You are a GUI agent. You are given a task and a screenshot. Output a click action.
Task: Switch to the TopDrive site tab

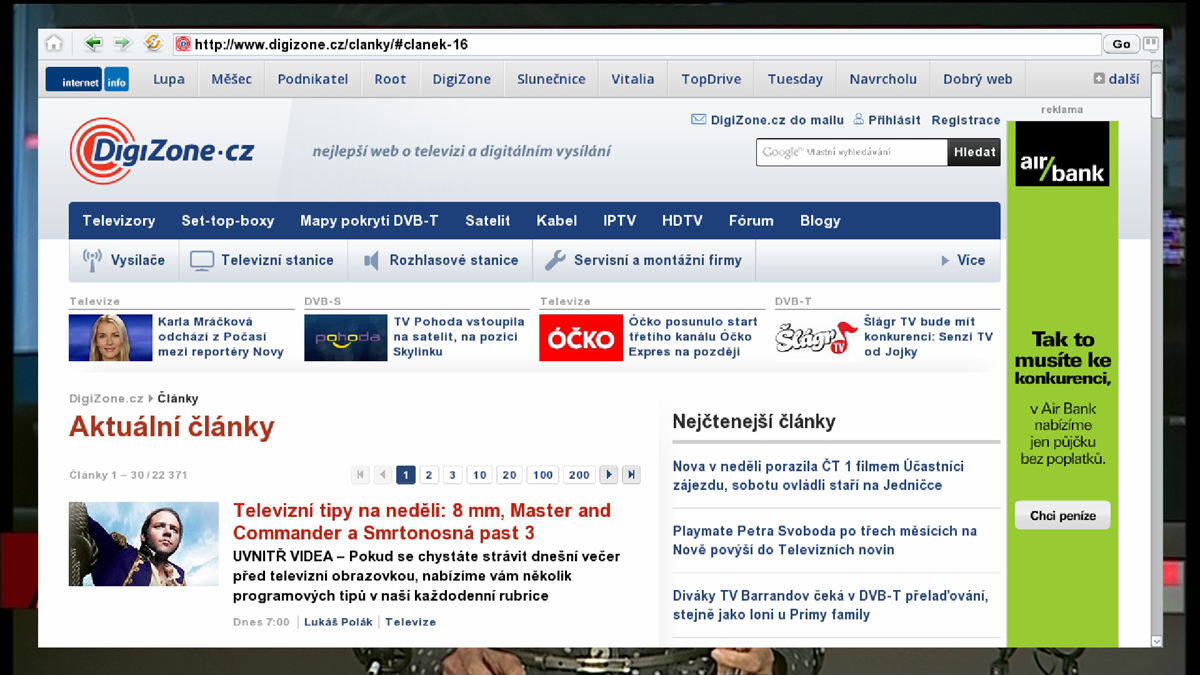711,79
